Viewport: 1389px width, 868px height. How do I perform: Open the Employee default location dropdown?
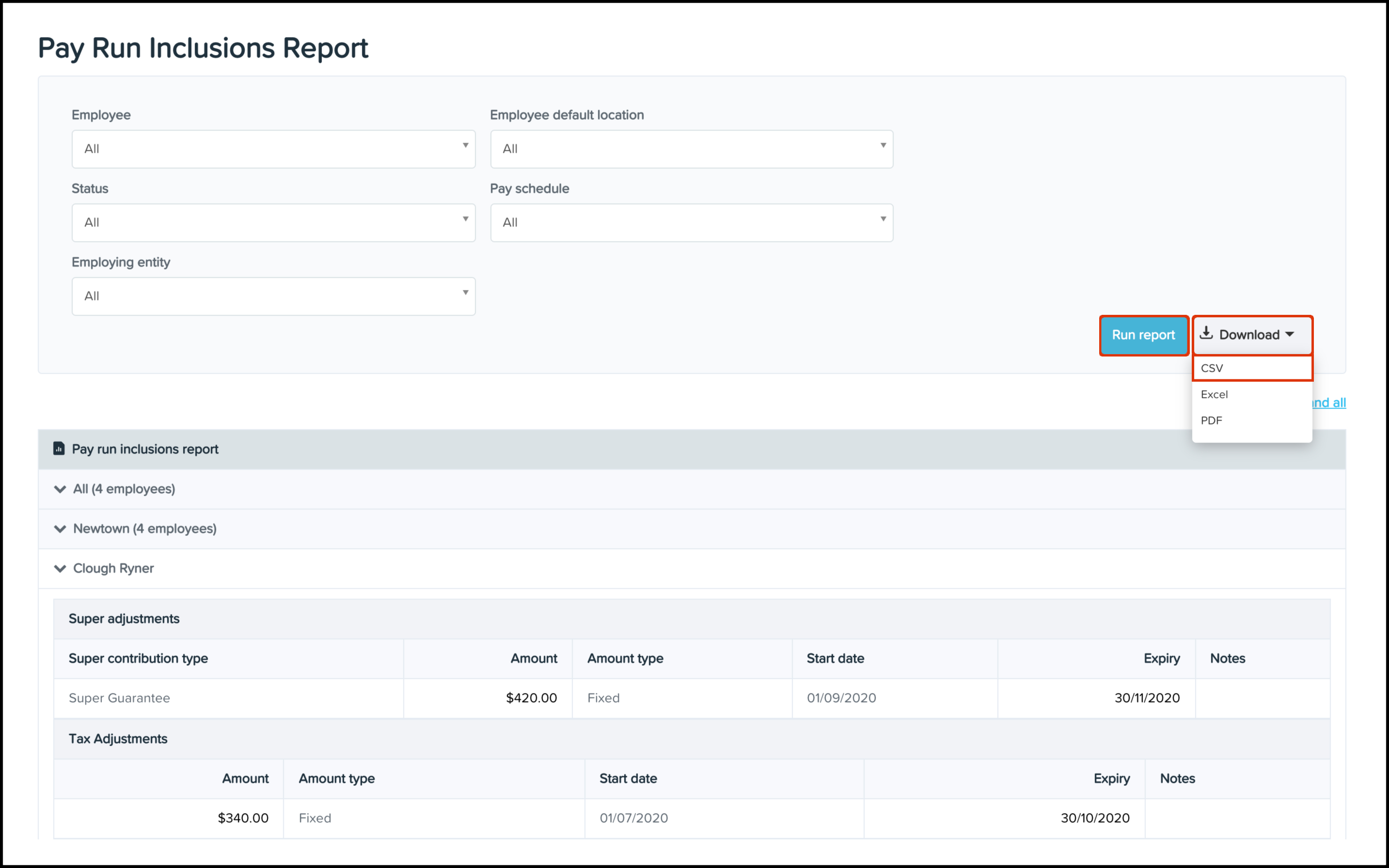click(x=691, y=149)
